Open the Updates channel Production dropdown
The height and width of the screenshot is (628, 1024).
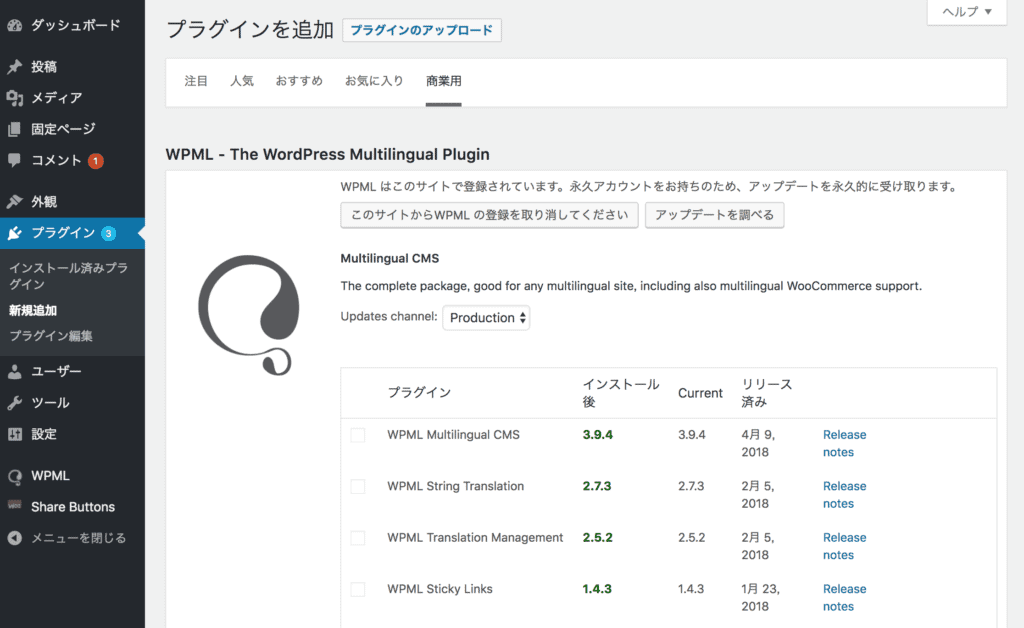tap(487, 318)
